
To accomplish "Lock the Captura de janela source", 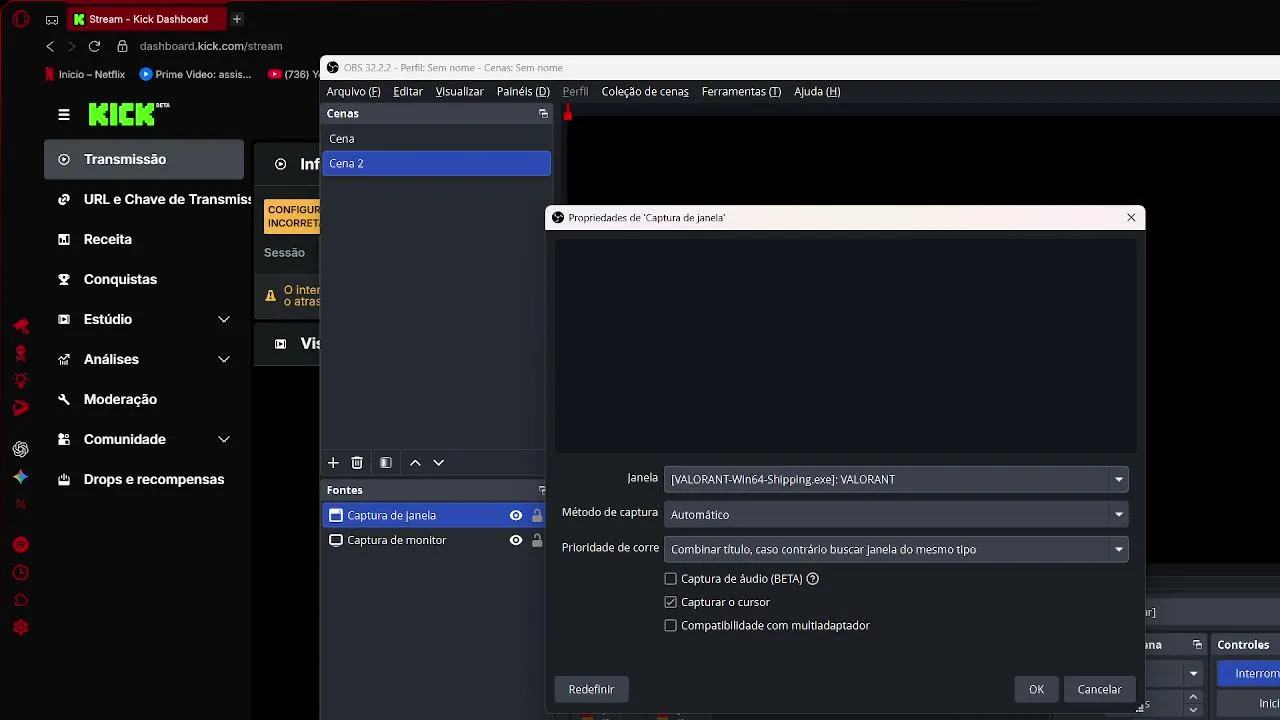I will click(537, 516).
